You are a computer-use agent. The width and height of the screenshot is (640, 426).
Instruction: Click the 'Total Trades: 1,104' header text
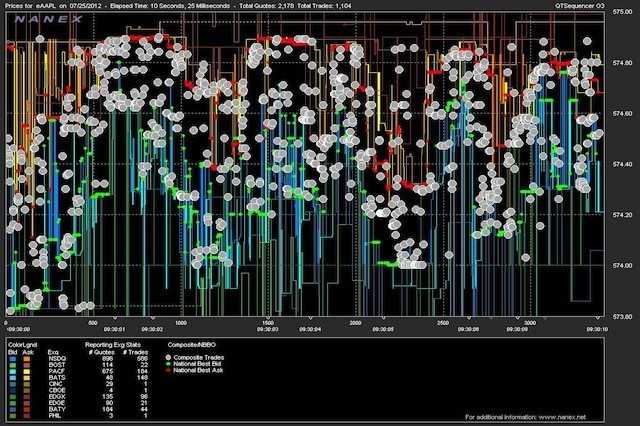324,6
